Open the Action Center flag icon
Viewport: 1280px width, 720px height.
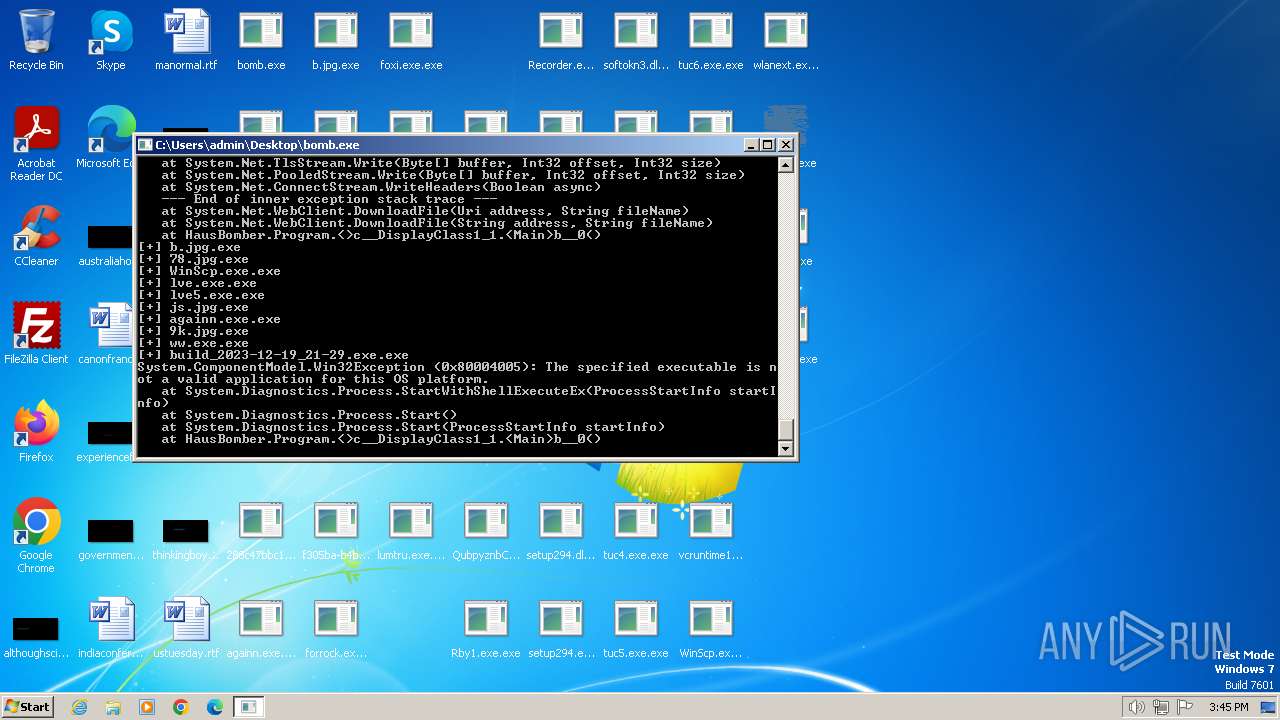tap(1185, 707)
